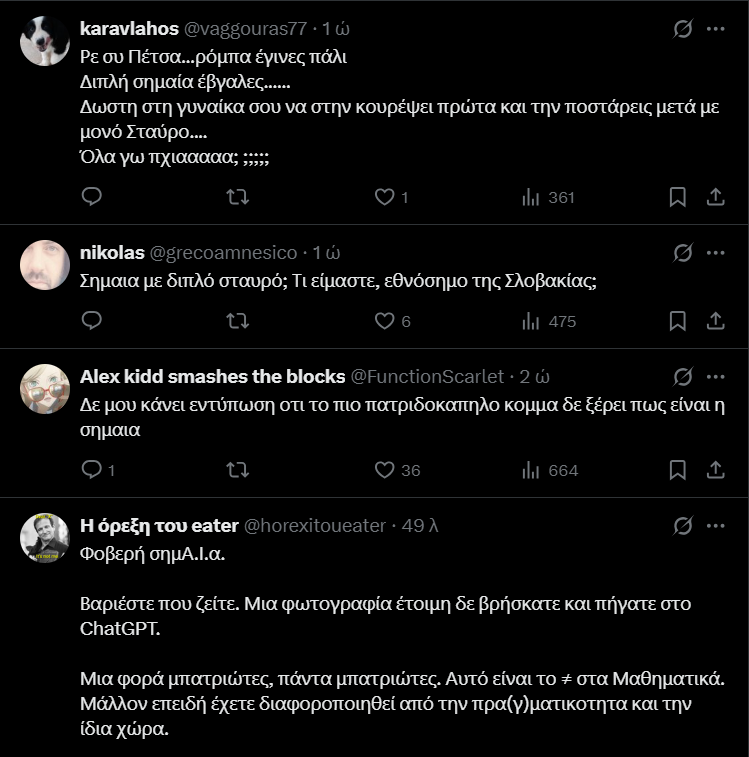Image resolution: width=749 pixels, height=757 pixels.
Task: Repost the tweet by karavlahos
Action: click(x=238, y=197)
